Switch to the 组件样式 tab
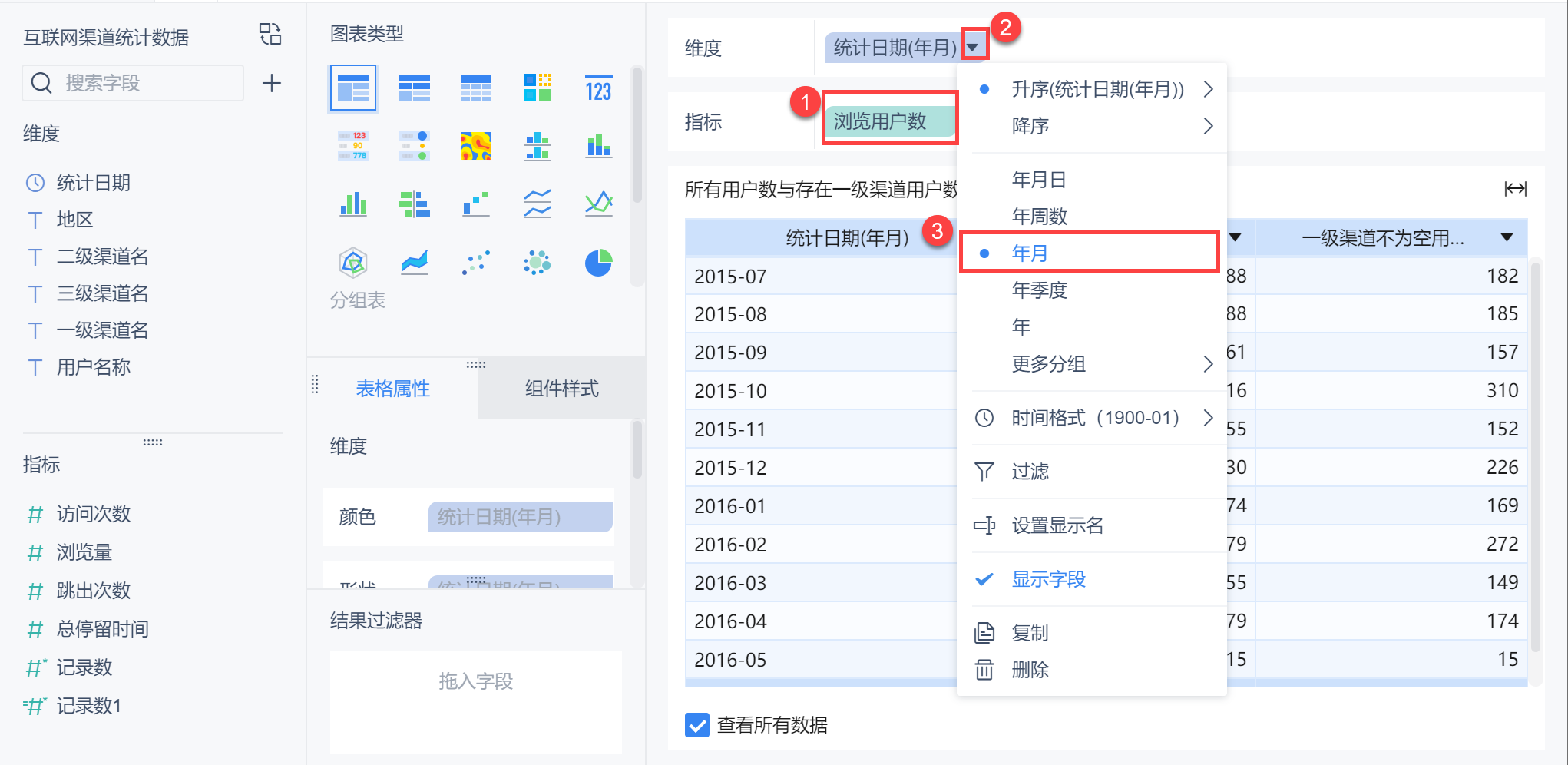1568x765 pixels. [x=561, y=389]
